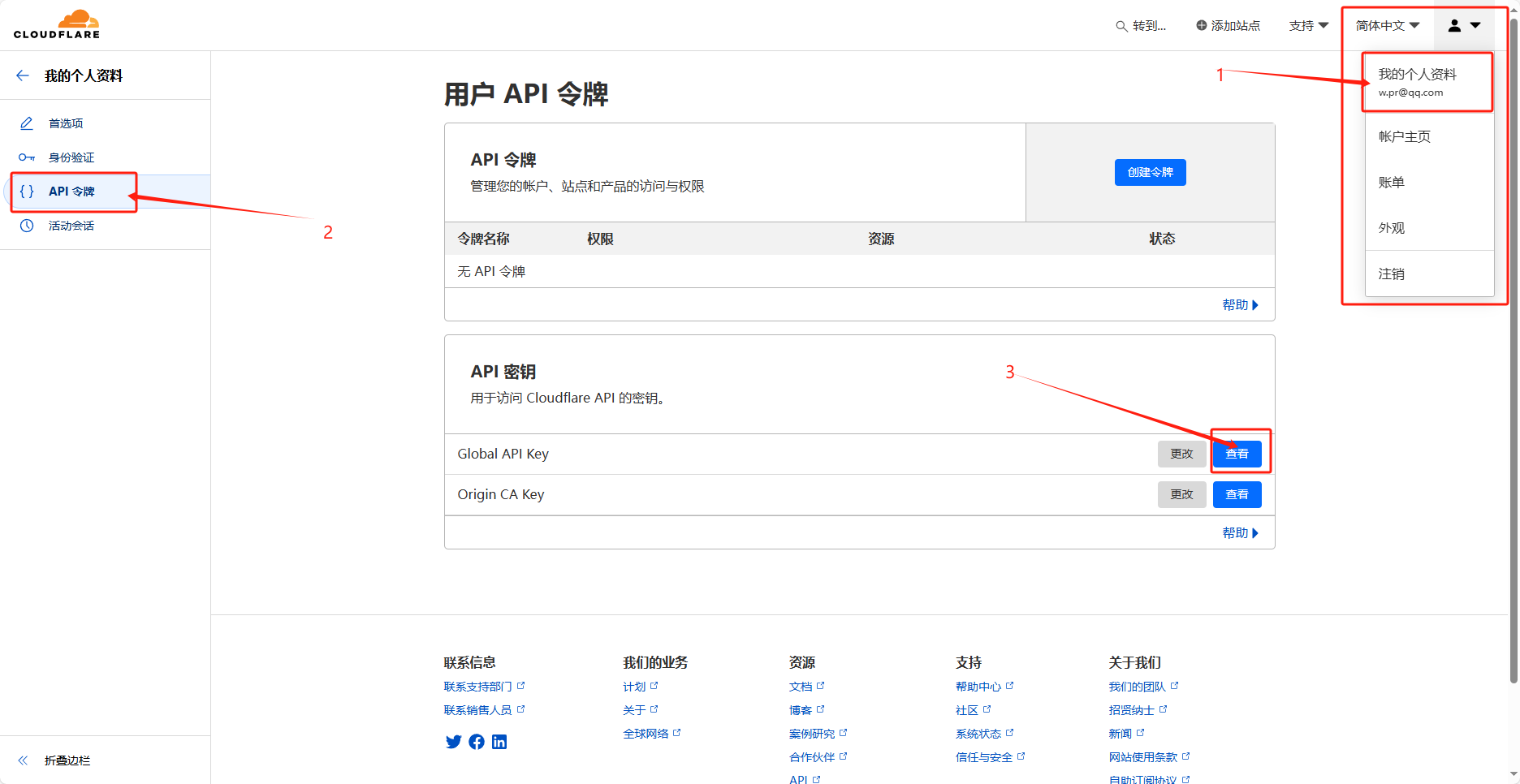The width and height of the screenshot is (1520, 784).
Task: Click the 状态 column header
Action: point(1162,239)
